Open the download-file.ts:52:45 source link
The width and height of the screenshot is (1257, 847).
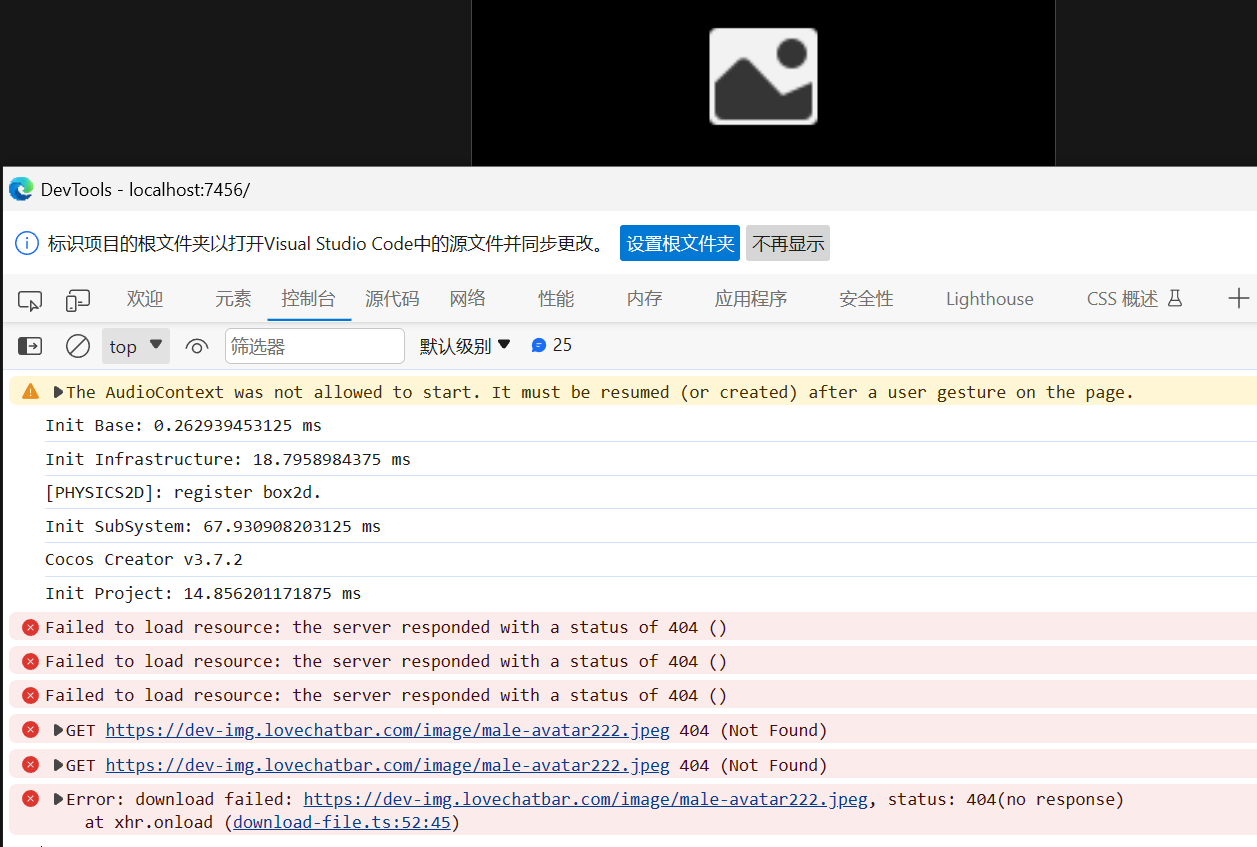point(342,822)
